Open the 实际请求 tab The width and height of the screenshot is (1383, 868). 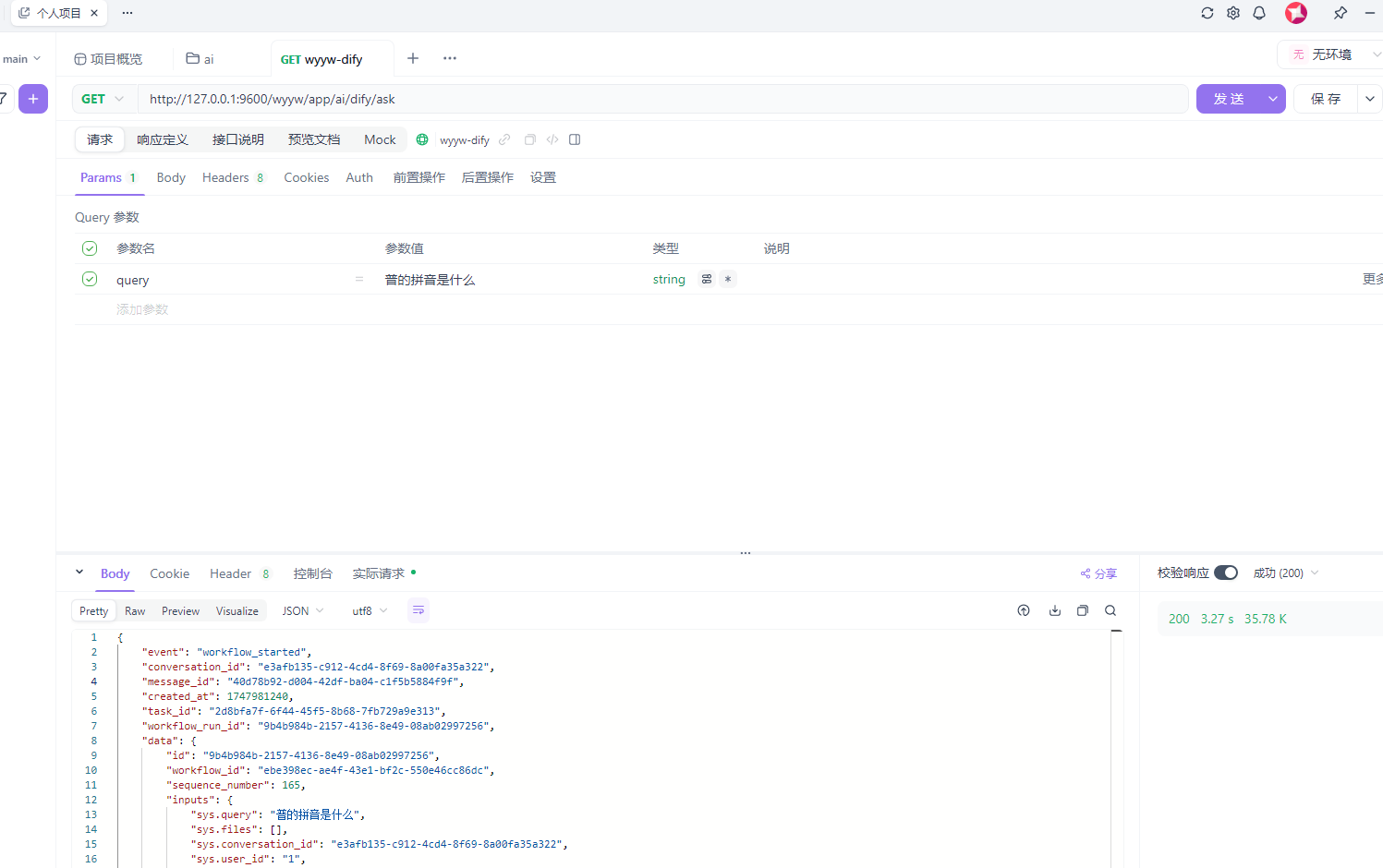pos(383,573)
